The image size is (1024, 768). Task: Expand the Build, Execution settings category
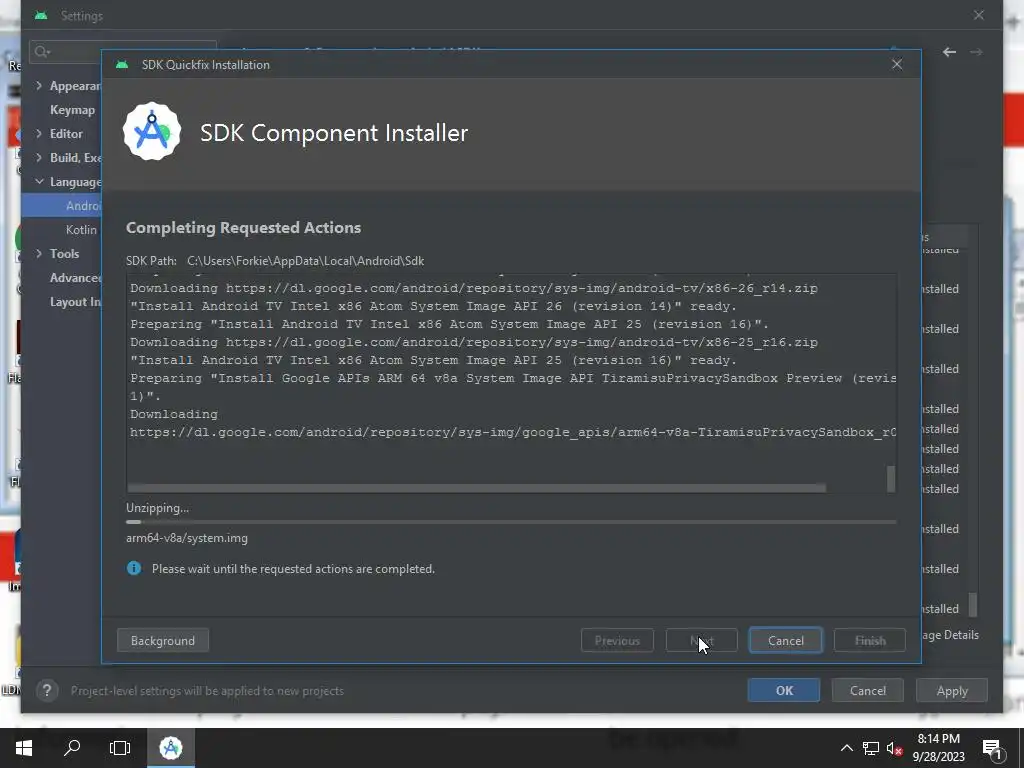click(x=39, y=157)
